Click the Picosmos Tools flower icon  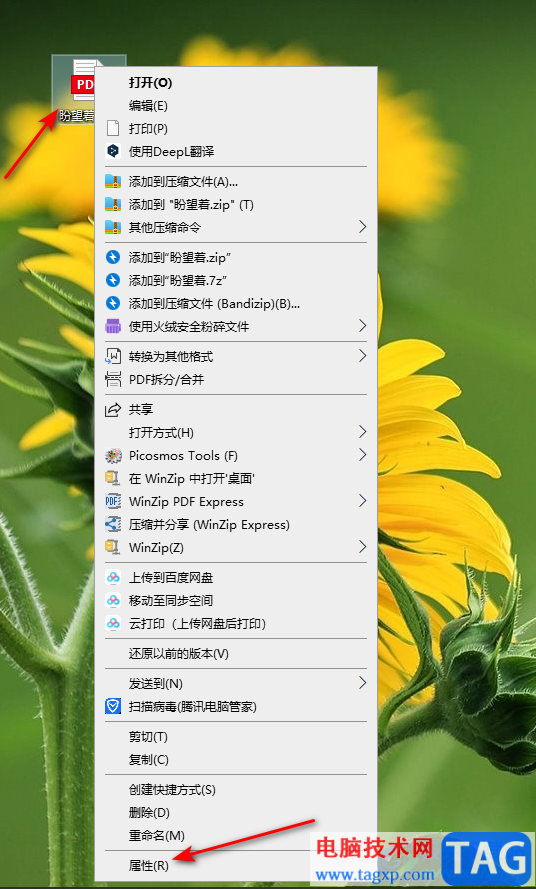[x=113, y=455]
